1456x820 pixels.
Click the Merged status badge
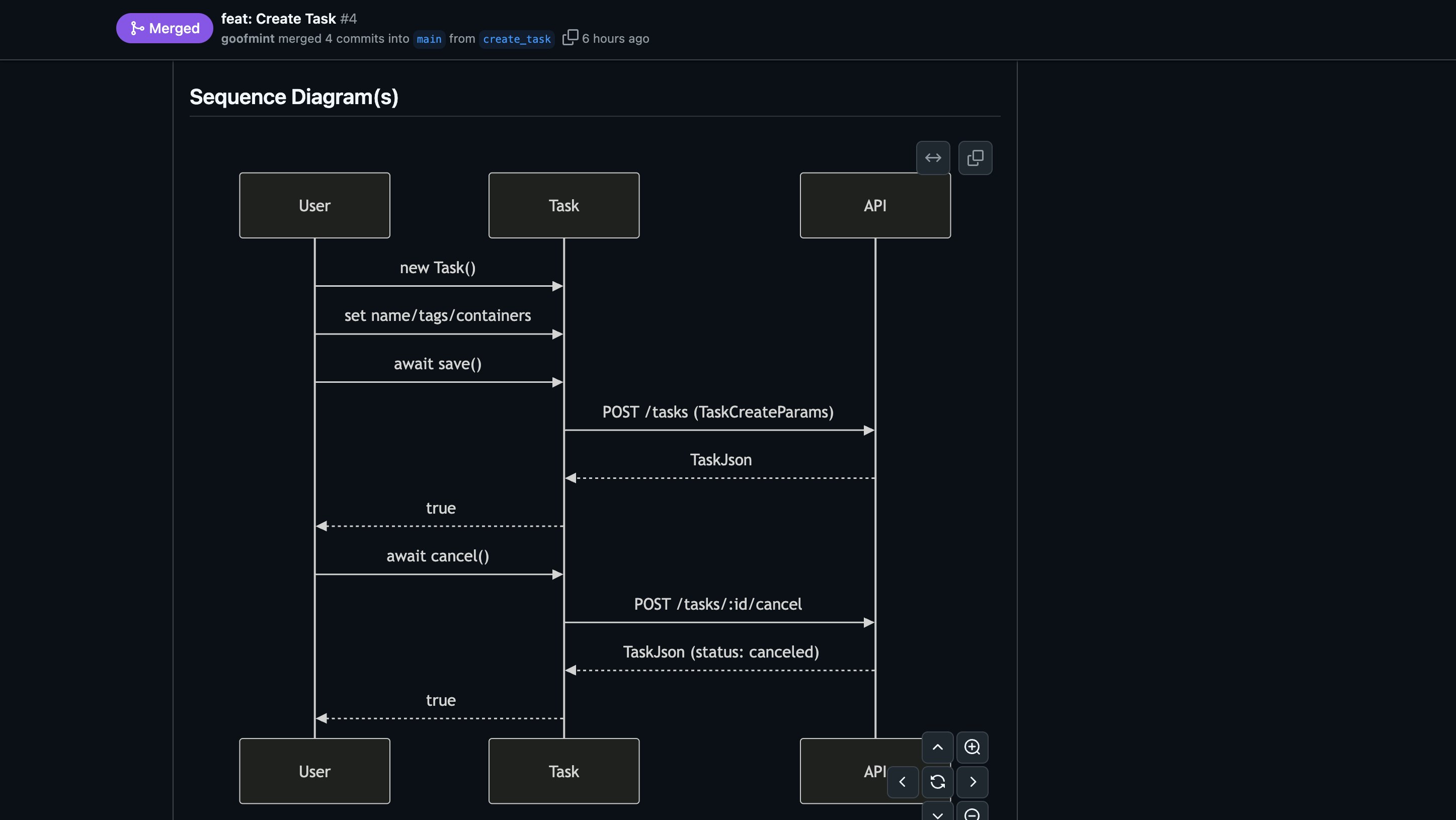pyautogui.click(x=164, y=28)
